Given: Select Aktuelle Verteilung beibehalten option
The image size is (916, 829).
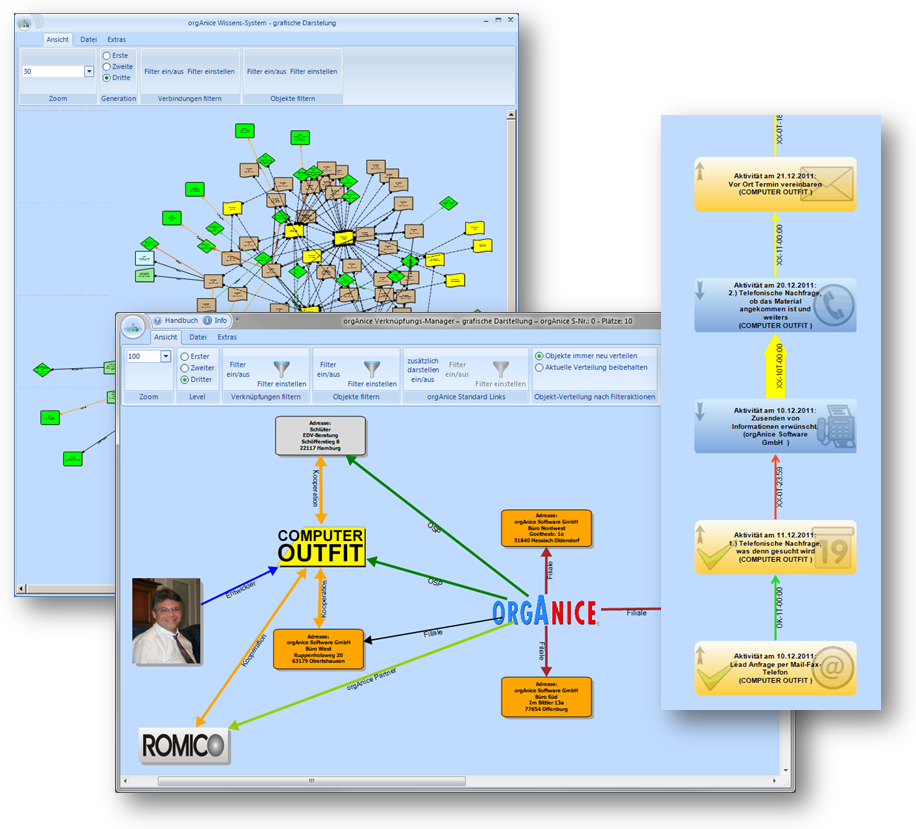Looking at the screenshot, I should [x=539, y=367].
